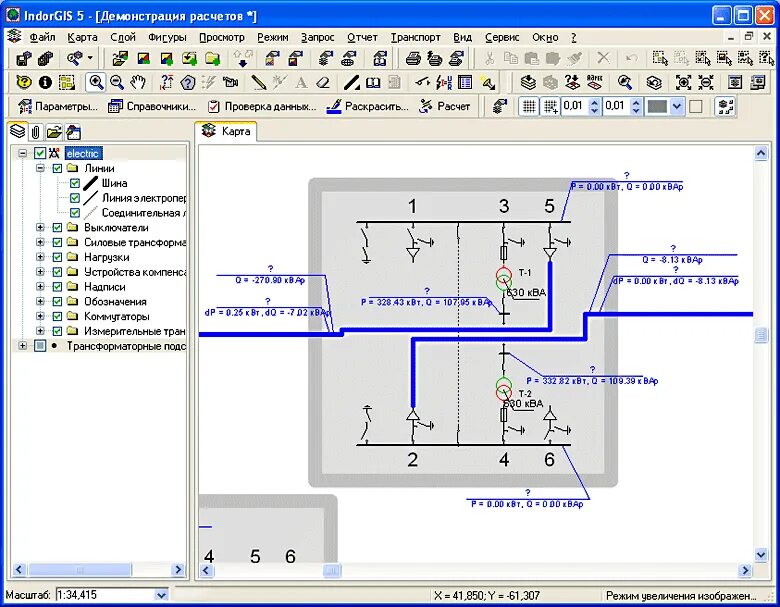The image size is (780, 607).
Task: Select the pencil drawing tool
Action: 259,82
